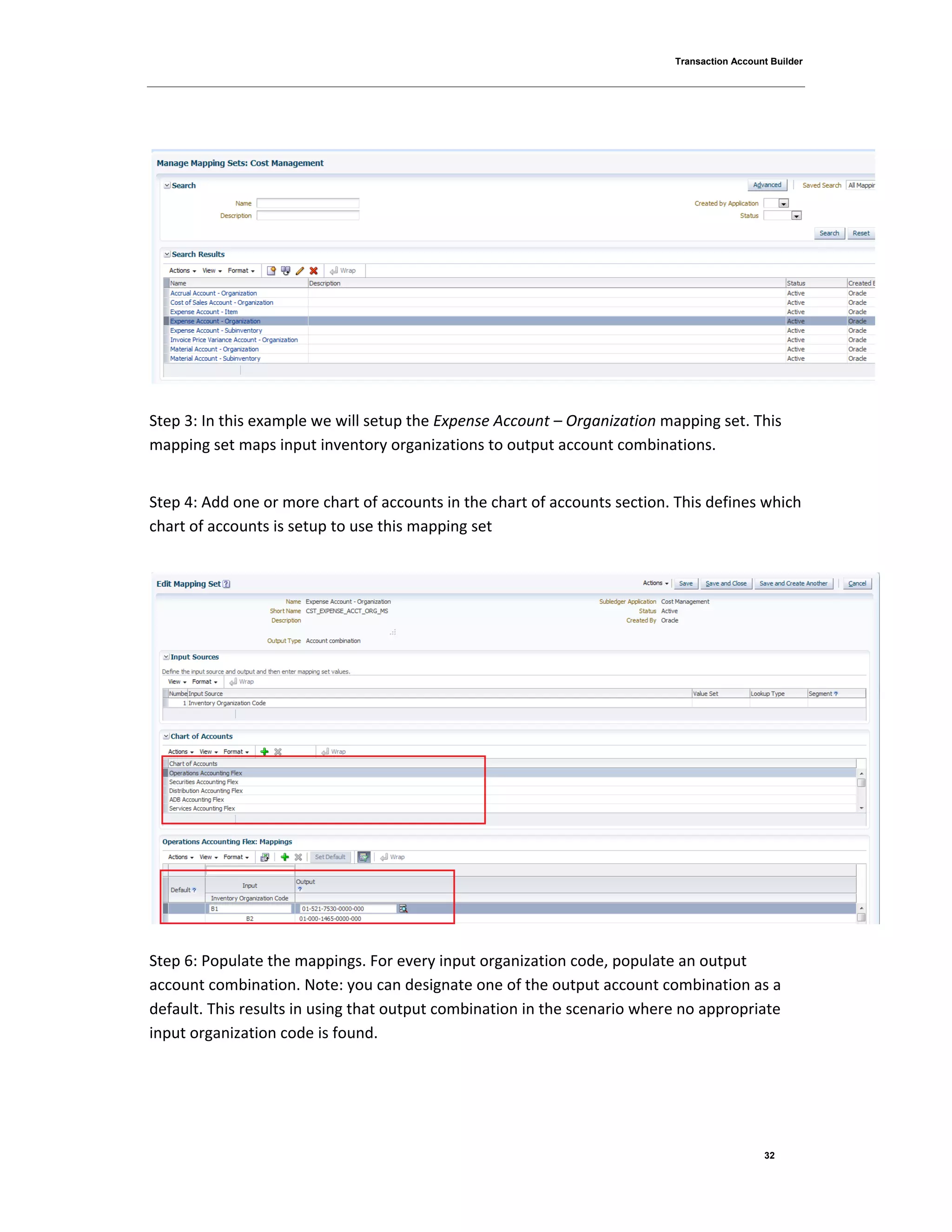
Task: Click the gray delete X in Chart of Accounts
Action: click(x=278, y=751)
